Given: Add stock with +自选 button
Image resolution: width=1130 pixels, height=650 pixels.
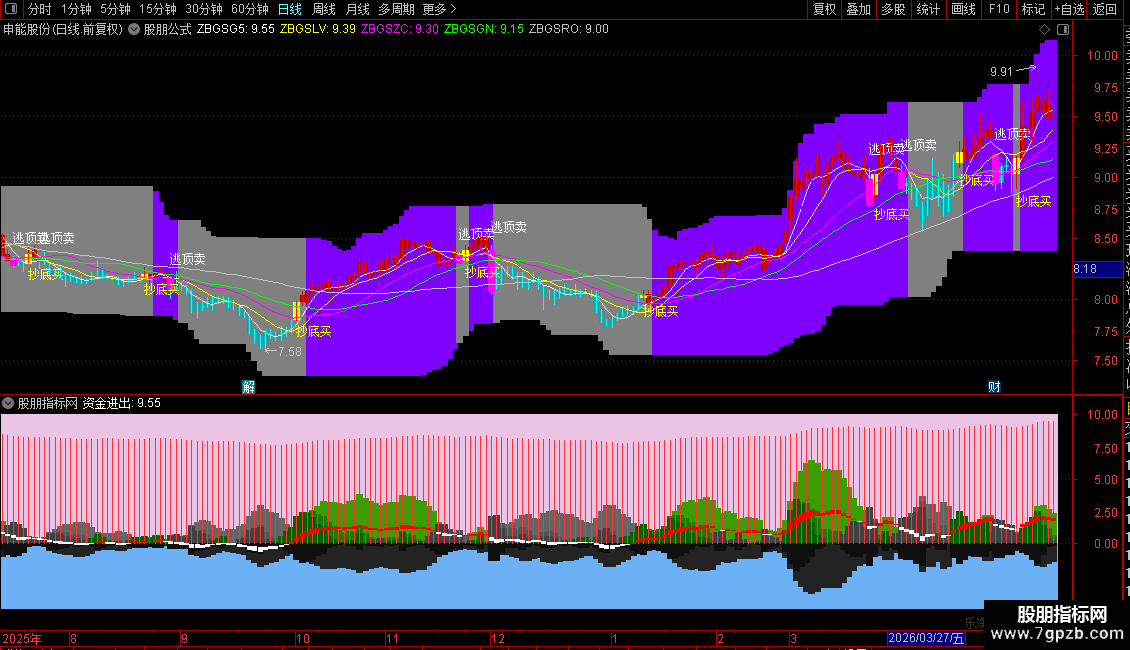Looking at the screenshot, I should [1069, 9].
